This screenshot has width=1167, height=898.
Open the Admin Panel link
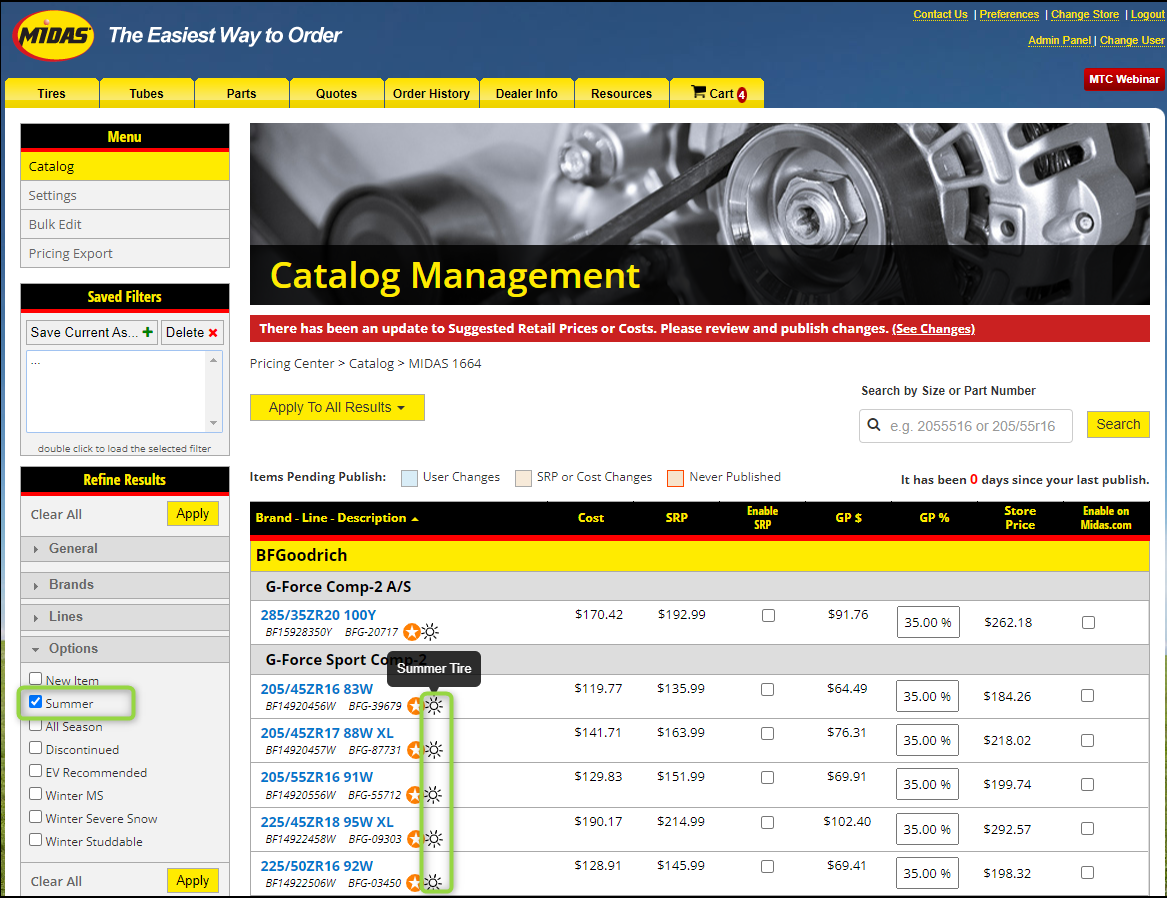point(1060,40)
